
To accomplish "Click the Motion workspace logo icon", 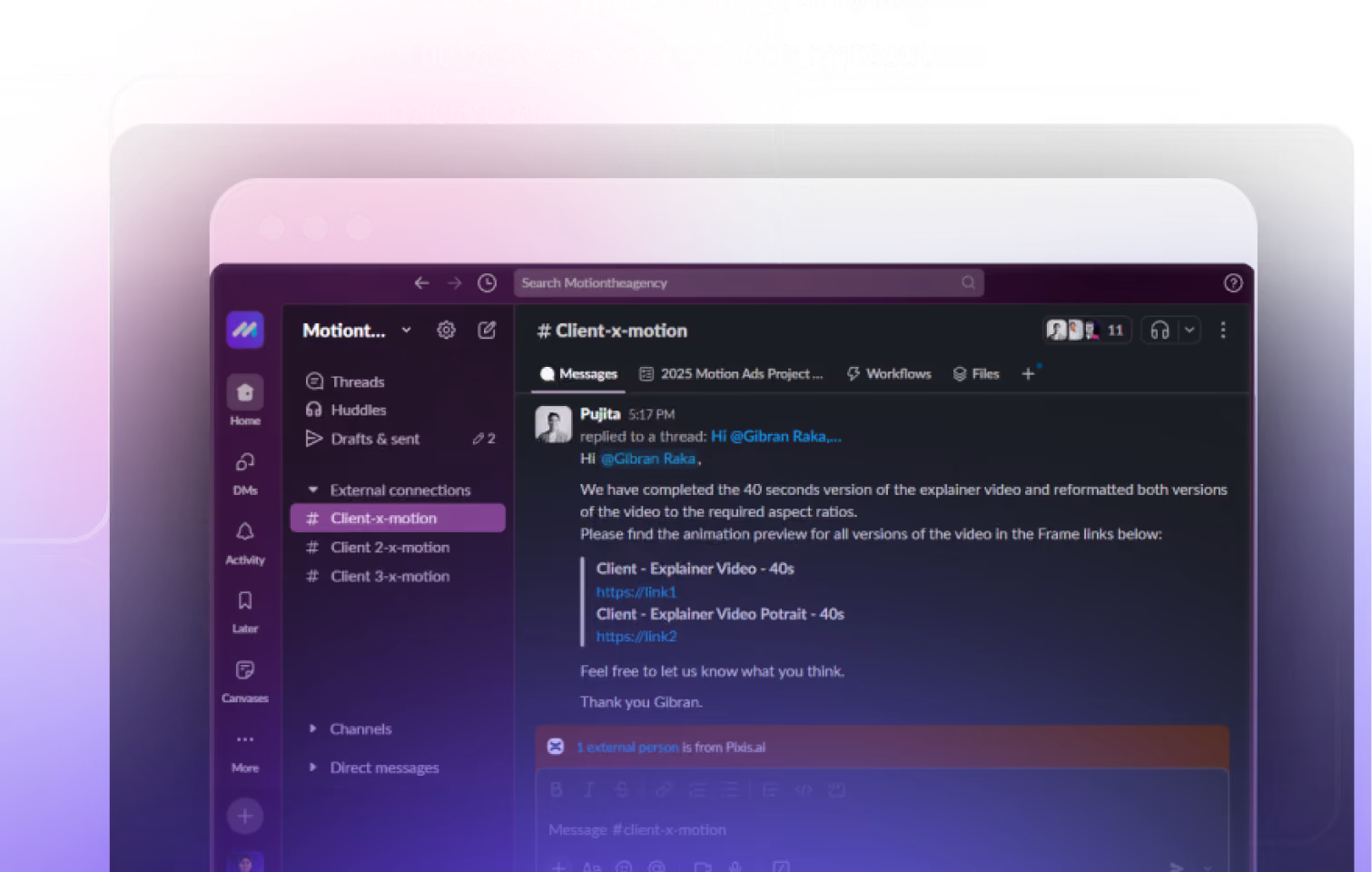I will pos(245,330).
